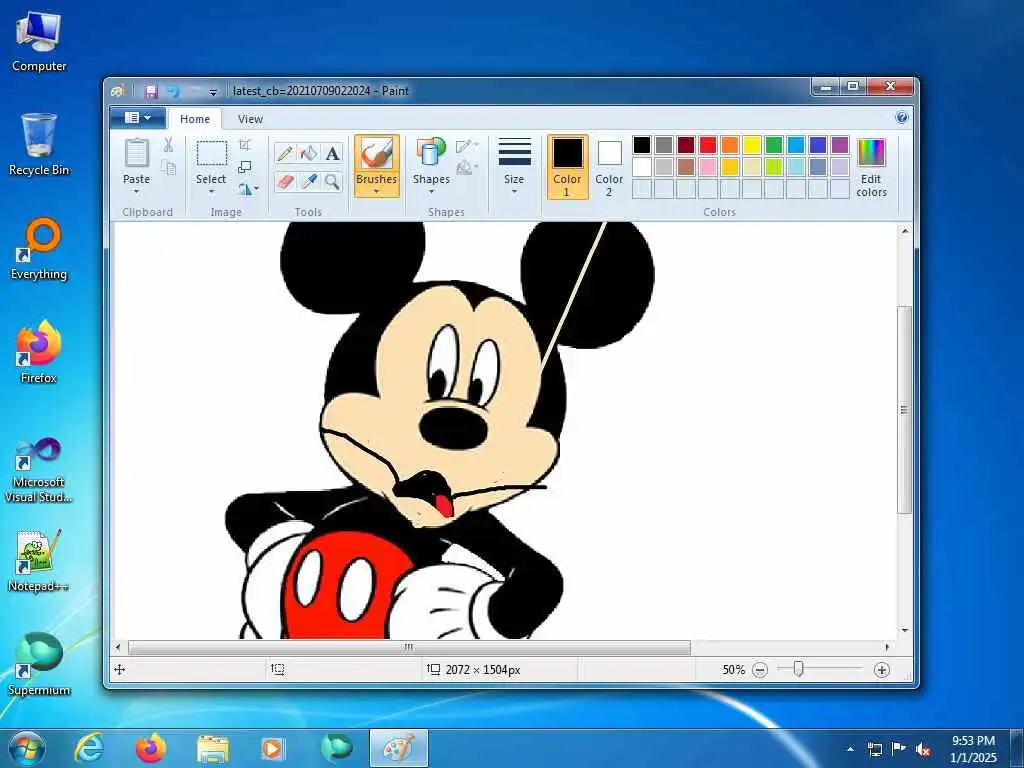Viewport: 1024px width, 768px height.
Task: Open the Paint file menu button
Action: 138,118
